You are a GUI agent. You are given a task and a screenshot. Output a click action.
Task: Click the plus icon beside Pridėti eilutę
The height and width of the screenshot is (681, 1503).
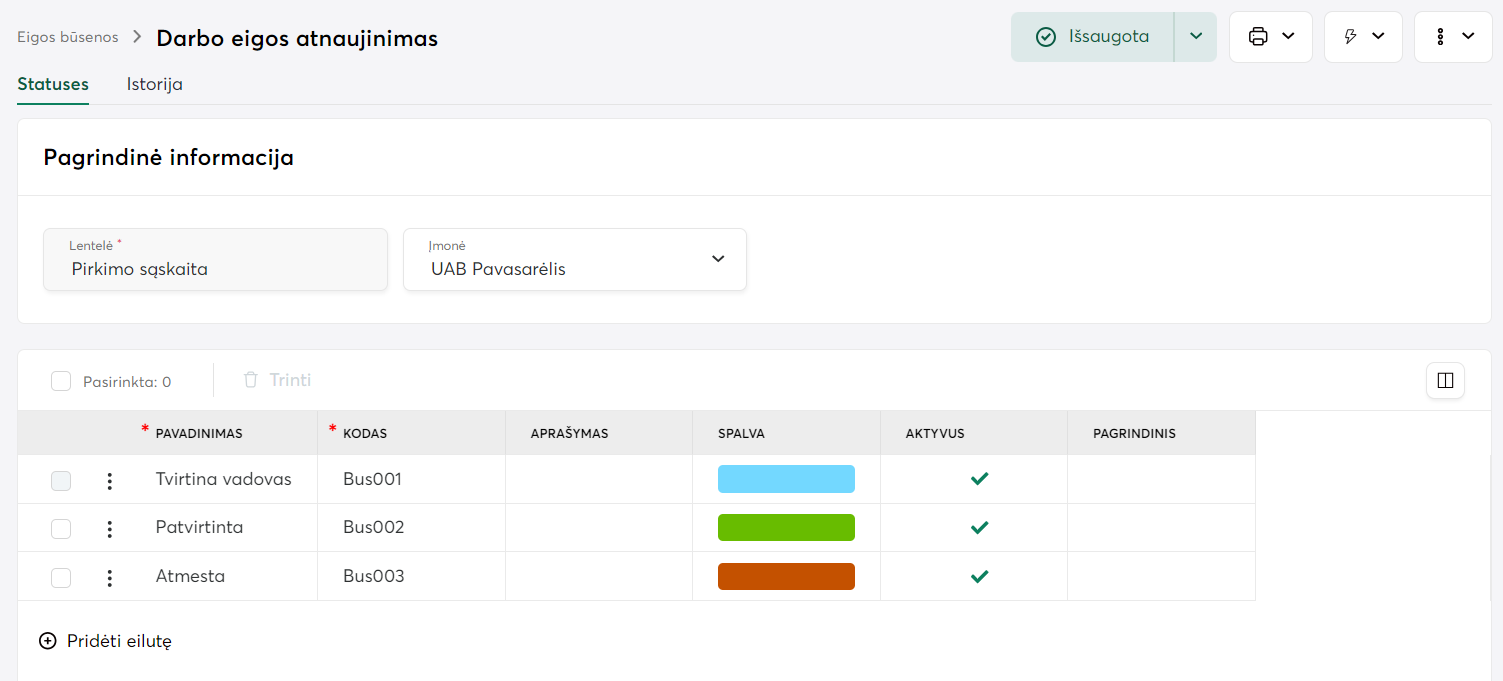coord(48,642)
